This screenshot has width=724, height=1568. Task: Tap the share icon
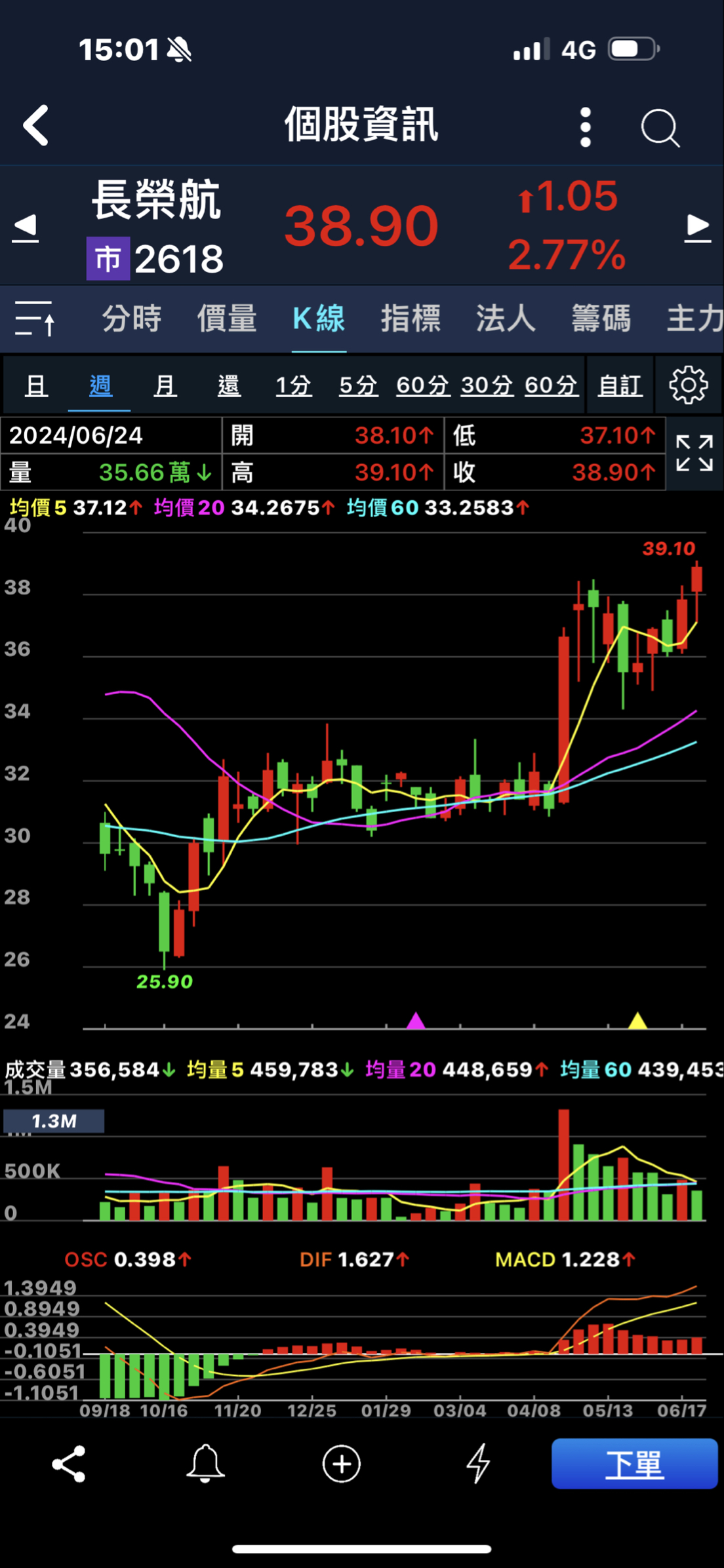coord(69,1464)
